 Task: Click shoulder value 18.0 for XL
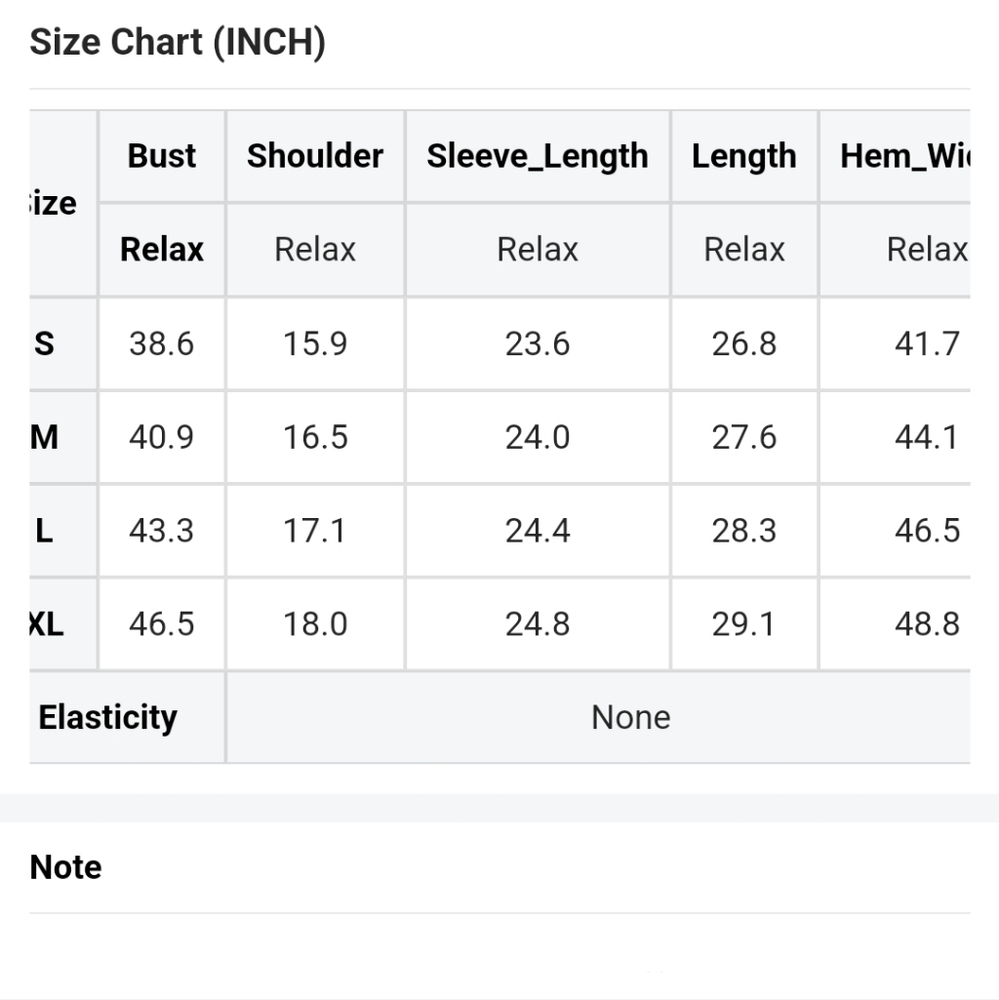coord(315,624)
